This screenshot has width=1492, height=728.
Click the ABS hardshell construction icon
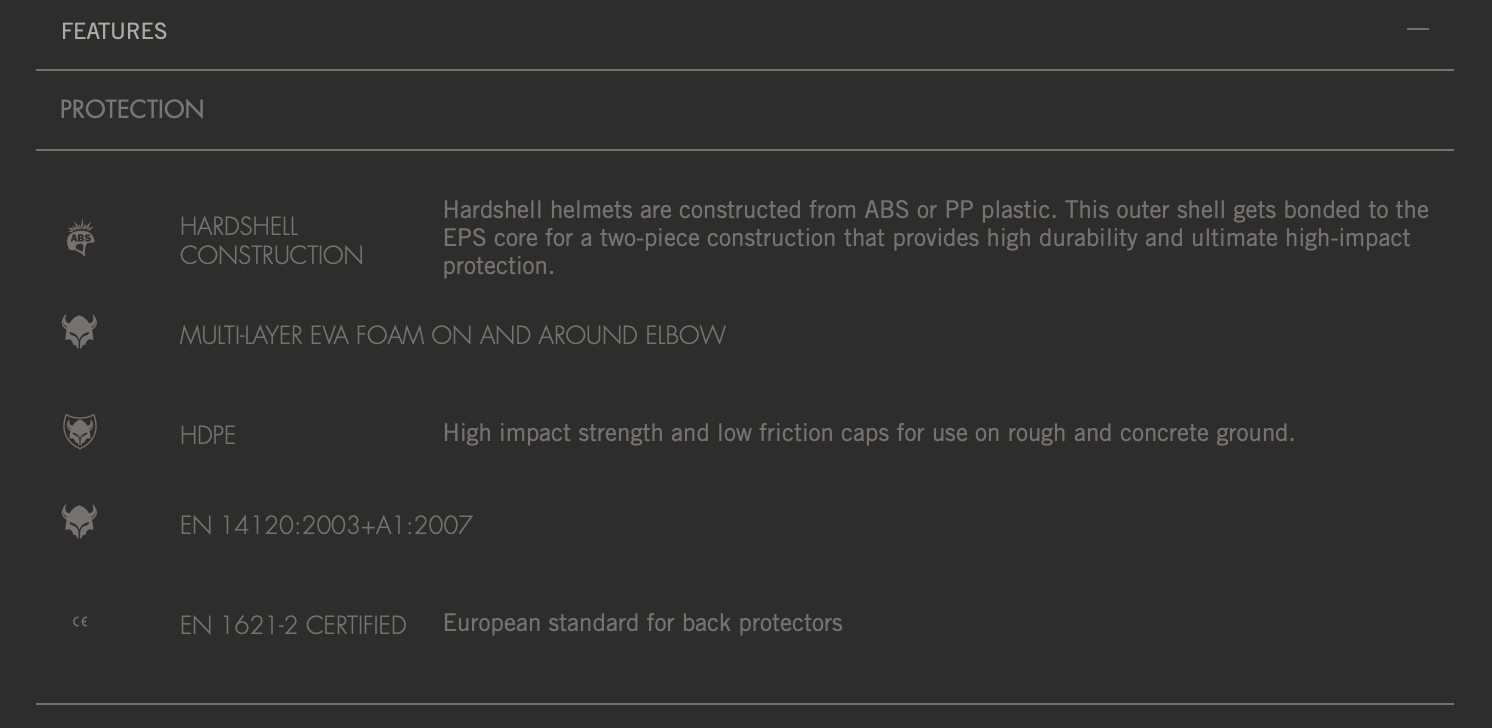(80, 239)
